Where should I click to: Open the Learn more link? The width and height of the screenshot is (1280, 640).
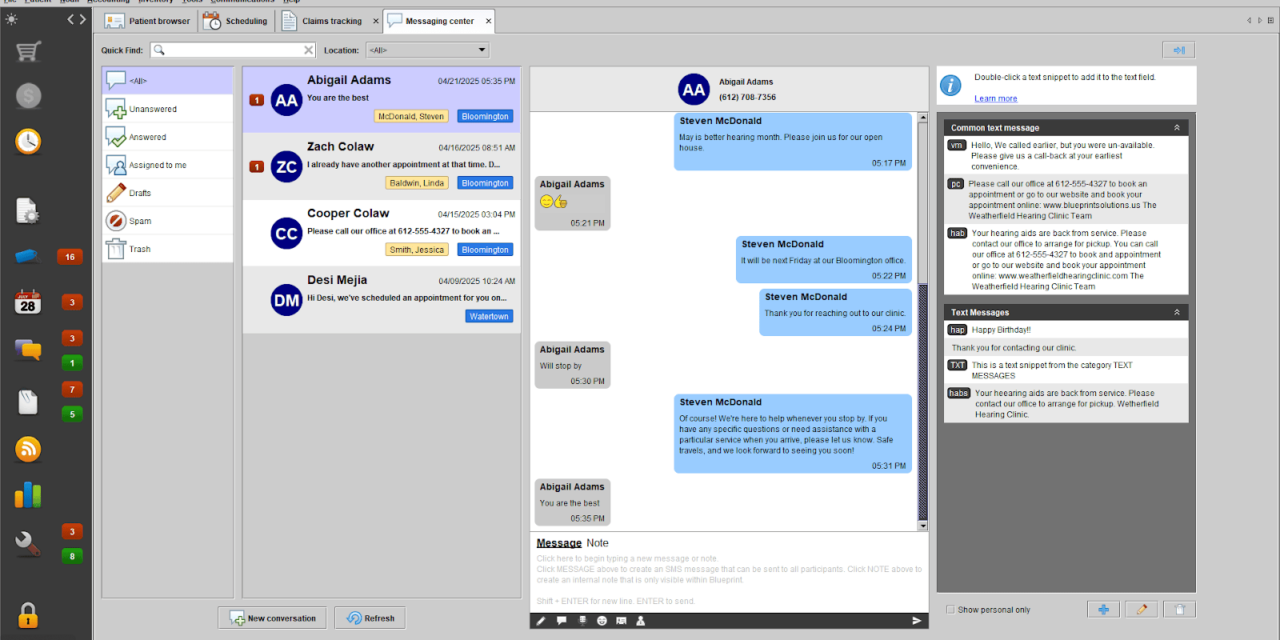pyautogui.click(x=995, y=98)
